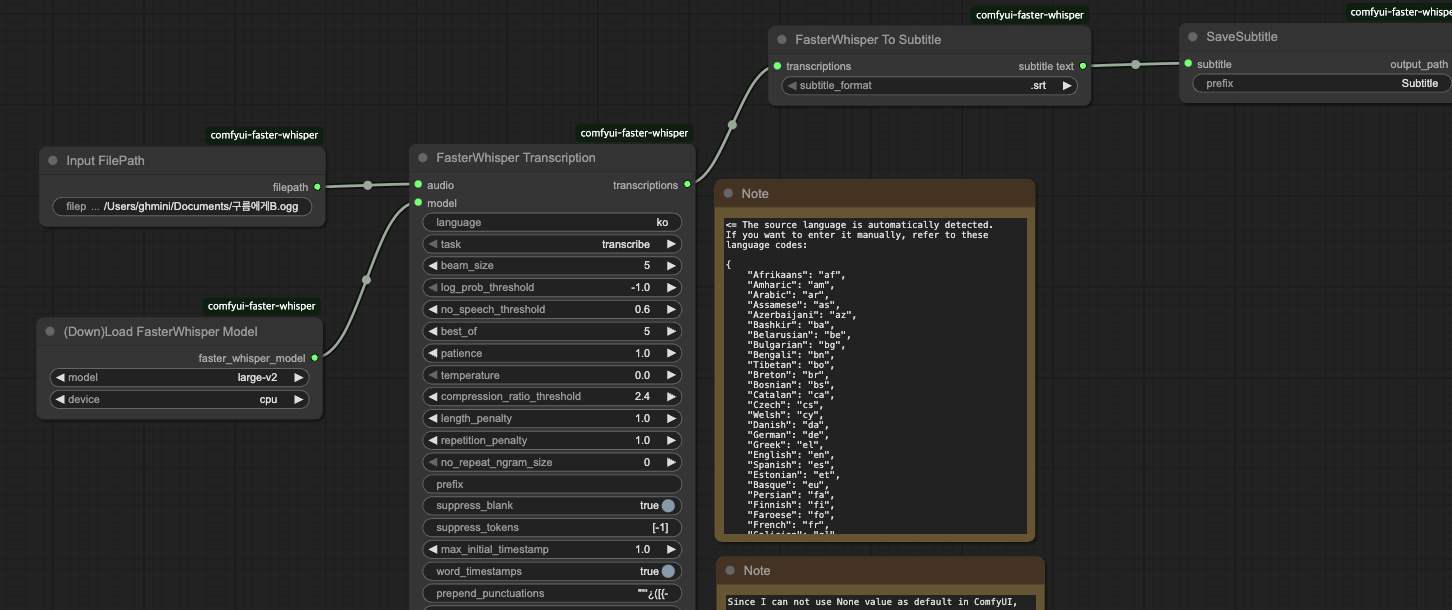
Task: Select the FasterWhisper To Subtitle title
Action: pos(868,40)
